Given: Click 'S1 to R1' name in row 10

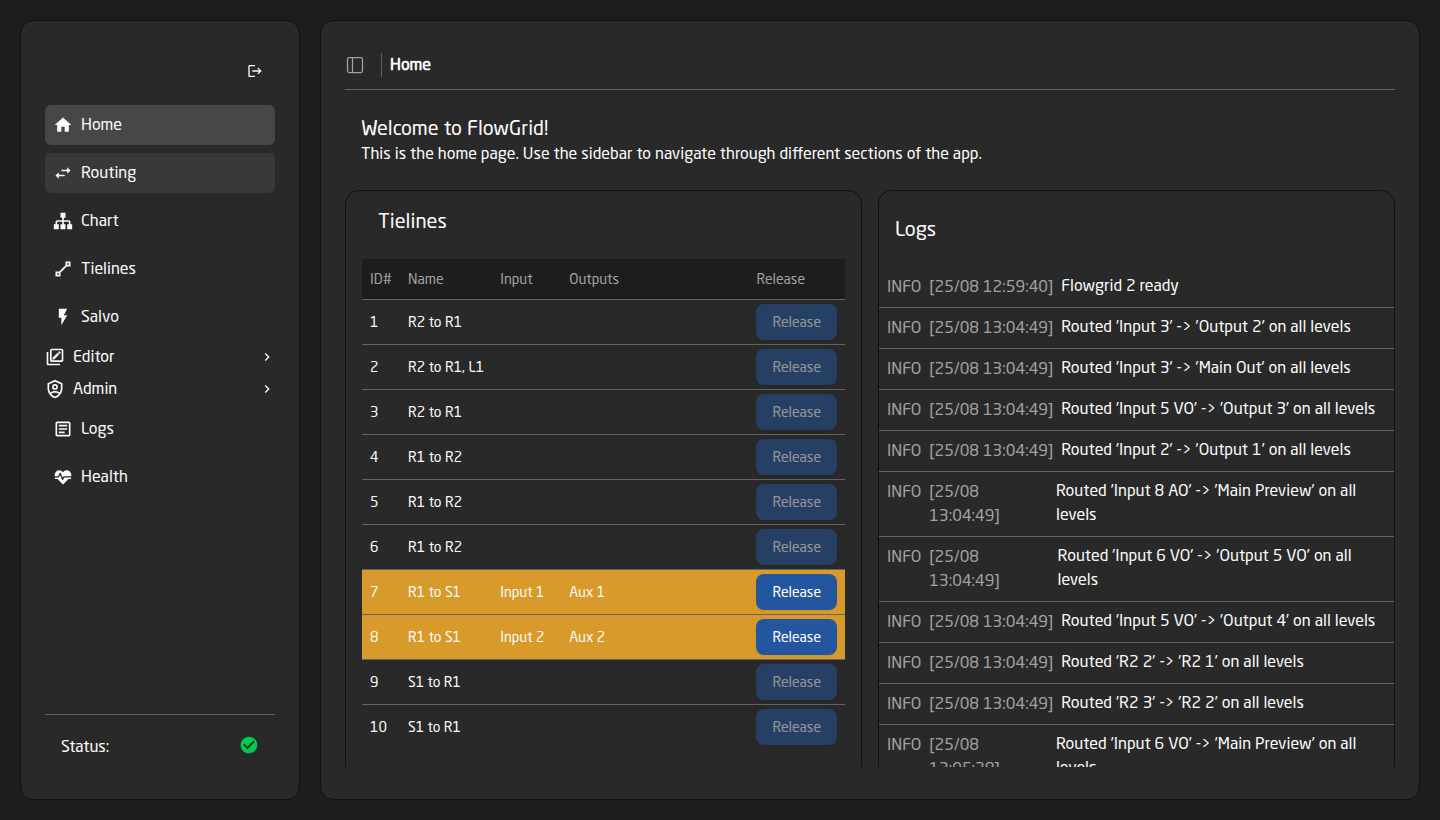Looking at the screenshot, I should tap(434, 727).
